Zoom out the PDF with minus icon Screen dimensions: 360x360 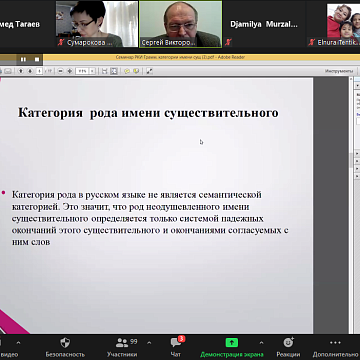pos(61,71)
